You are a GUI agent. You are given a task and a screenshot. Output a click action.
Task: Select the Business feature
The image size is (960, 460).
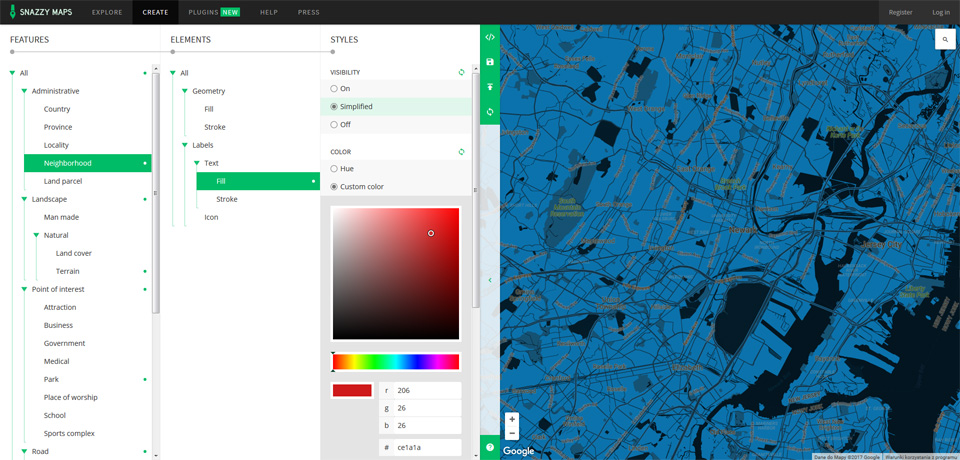(58, 325)
